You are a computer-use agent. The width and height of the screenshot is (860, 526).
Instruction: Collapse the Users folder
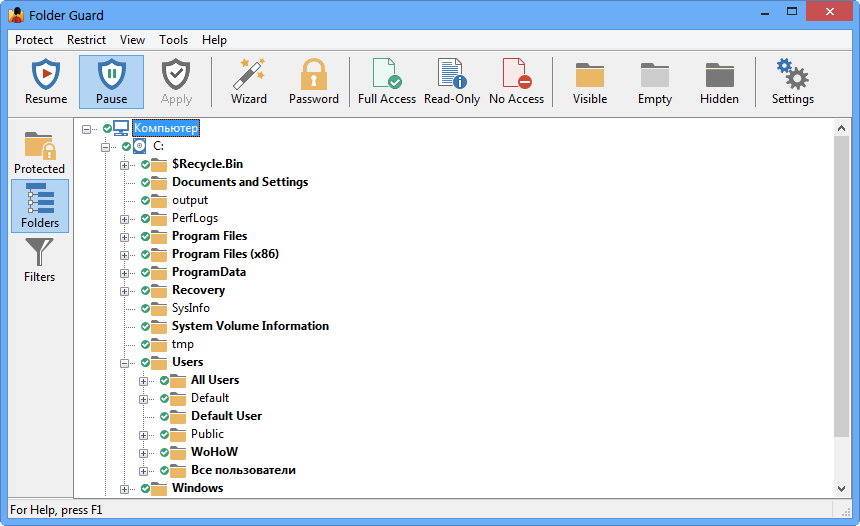tap(125, 363)
